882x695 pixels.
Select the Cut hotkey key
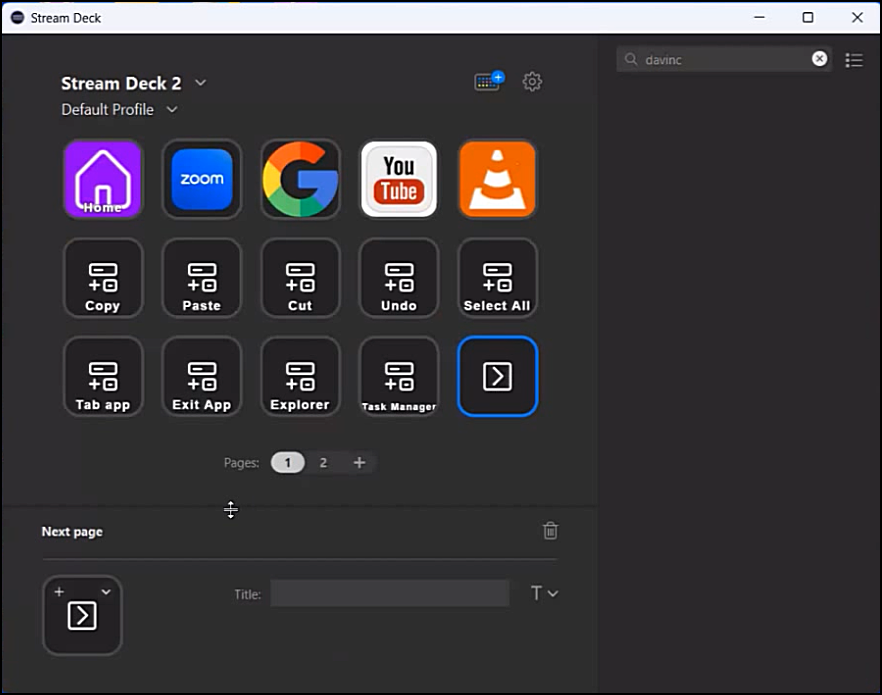pos(300,278)
